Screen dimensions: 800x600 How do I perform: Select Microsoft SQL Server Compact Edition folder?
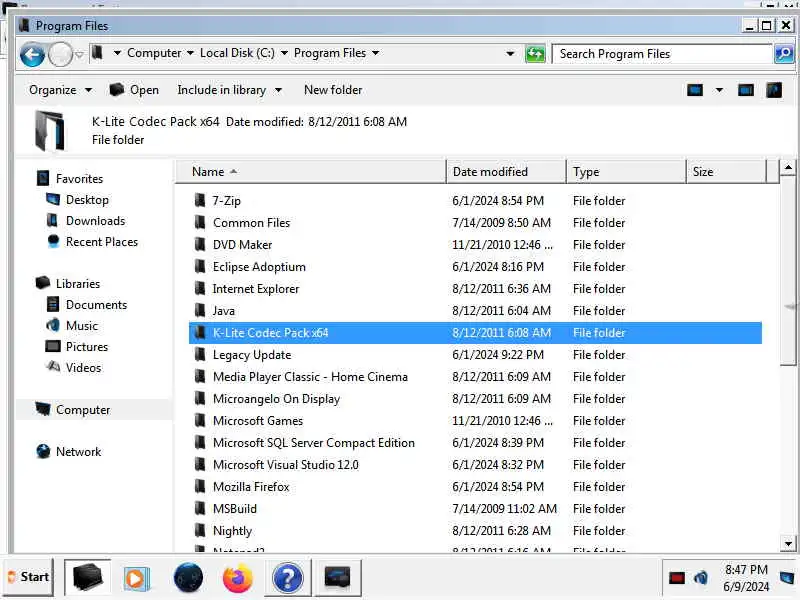[314, 442]
